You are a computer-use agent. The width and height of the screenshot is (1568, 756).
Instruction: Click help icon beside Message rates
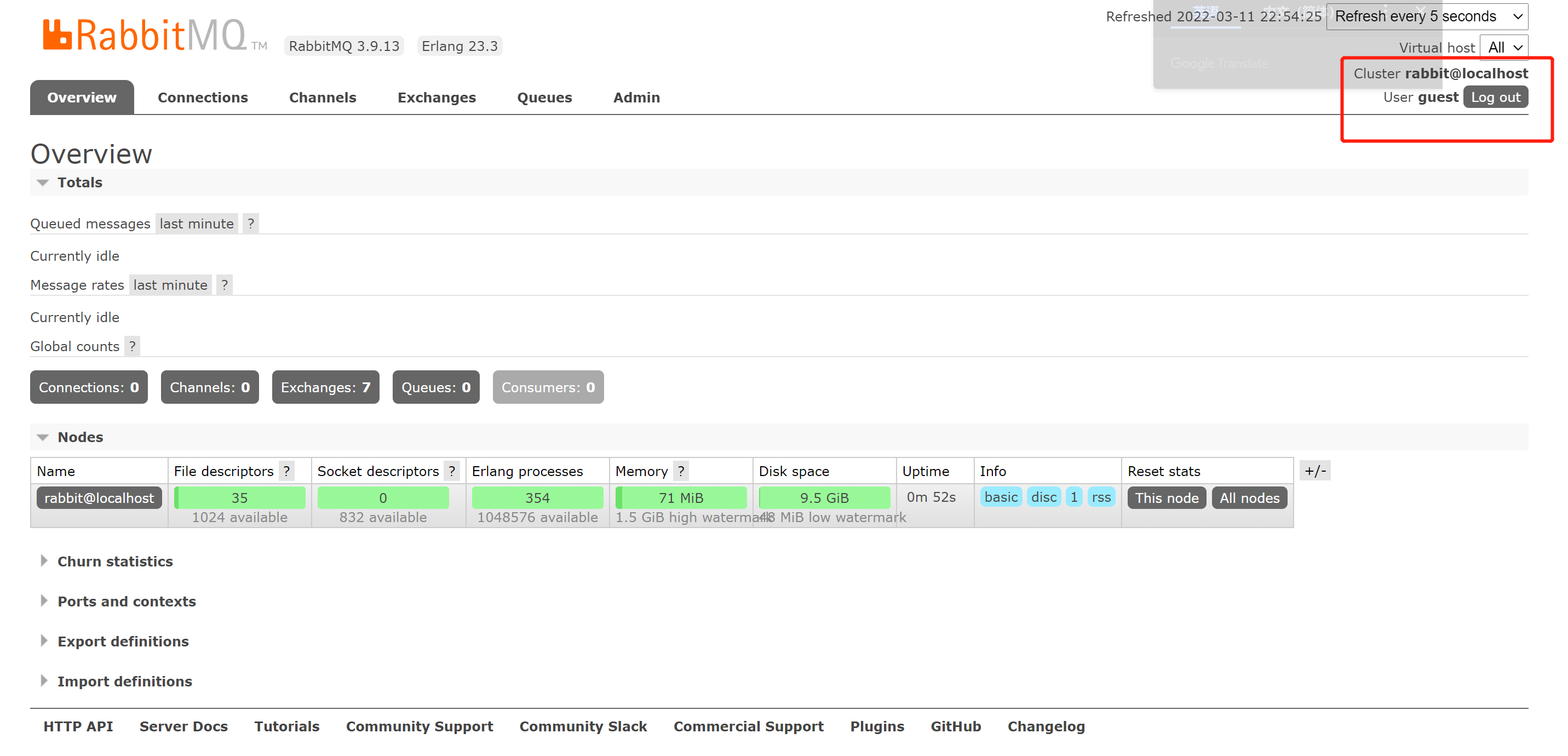click(x=225, y=285)
